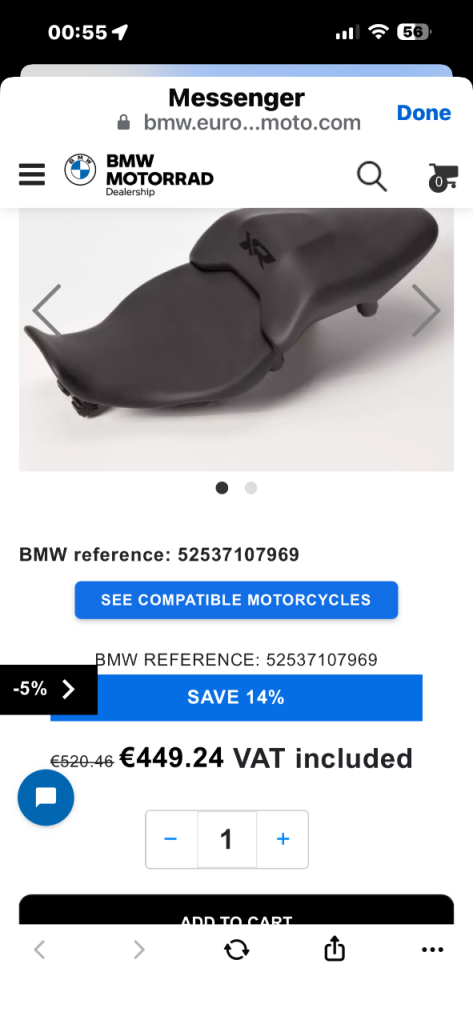
Task: Open the three-dot more options menu
Action: point(432,950)
